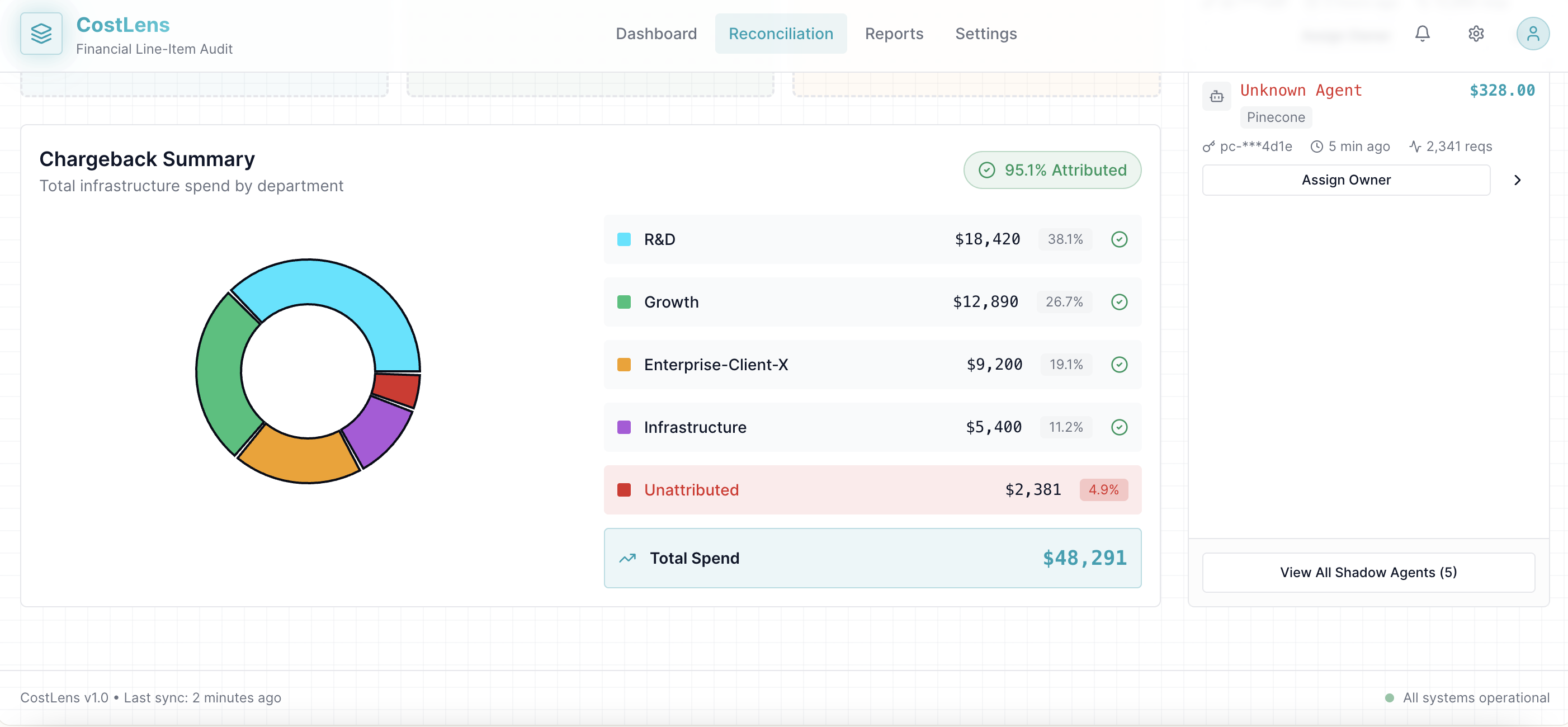Click the Infrastructure row check circle
Screen dimensions: 1568x727
[x=1119, y=427]
